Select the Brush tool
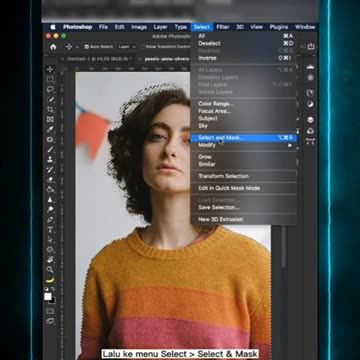Viewport: 360px width, 360px height. [50, 149]
